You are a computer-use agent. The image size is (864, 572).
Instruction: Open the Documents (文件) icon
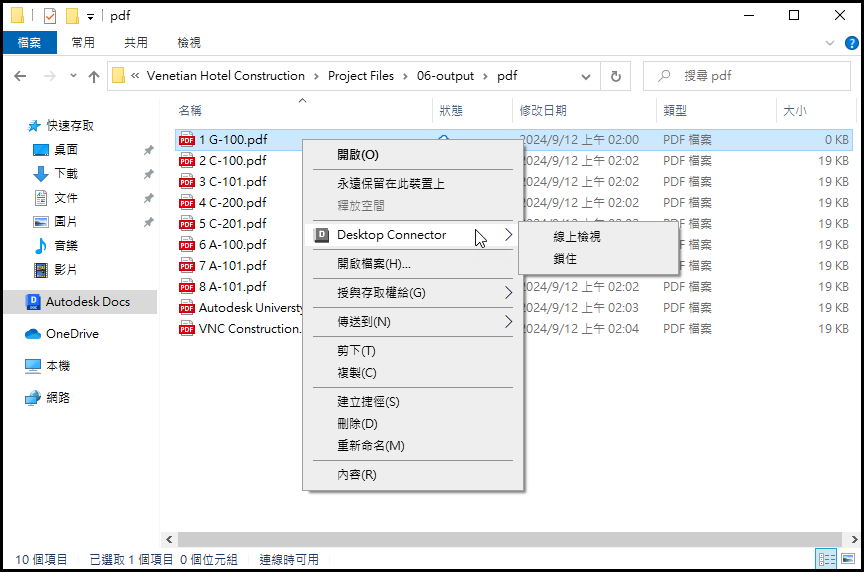point(41,198)
